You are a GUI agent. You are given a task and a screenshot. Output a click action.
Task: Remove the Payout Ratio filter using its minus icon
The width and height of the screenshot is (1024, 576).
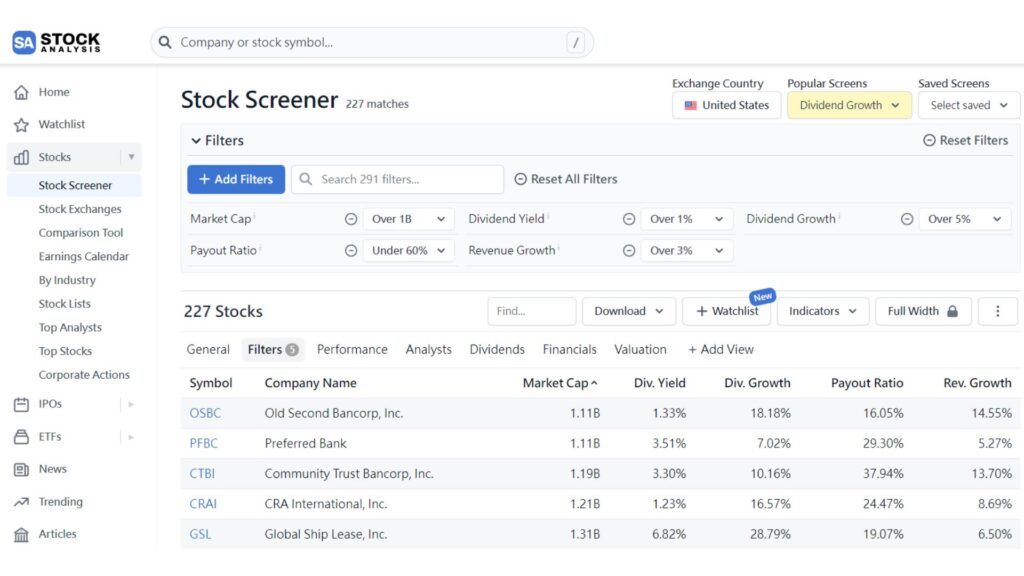[351, 250]
